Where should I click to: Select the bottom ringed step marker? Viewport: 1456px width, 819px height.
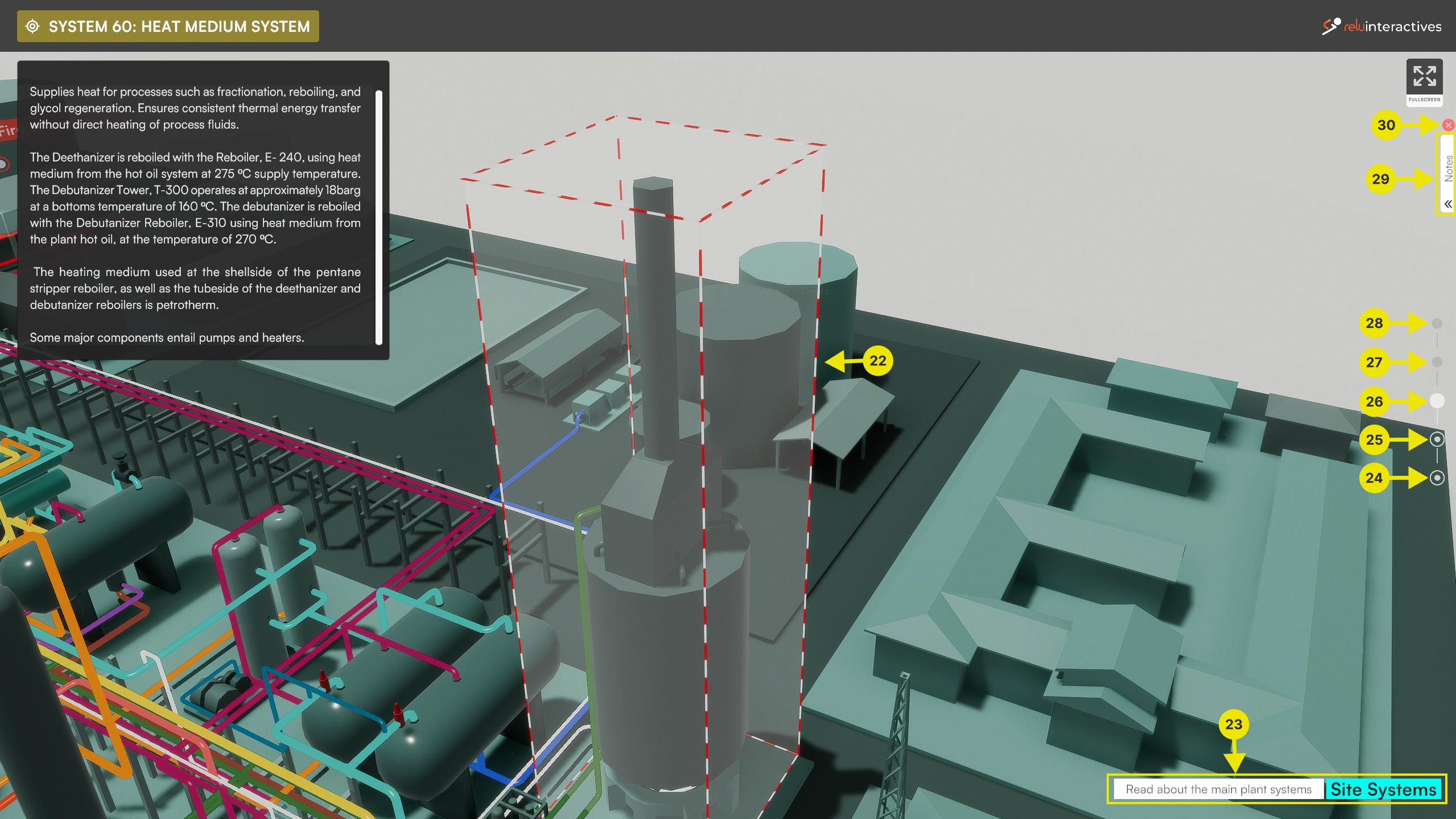[1437, 478]
